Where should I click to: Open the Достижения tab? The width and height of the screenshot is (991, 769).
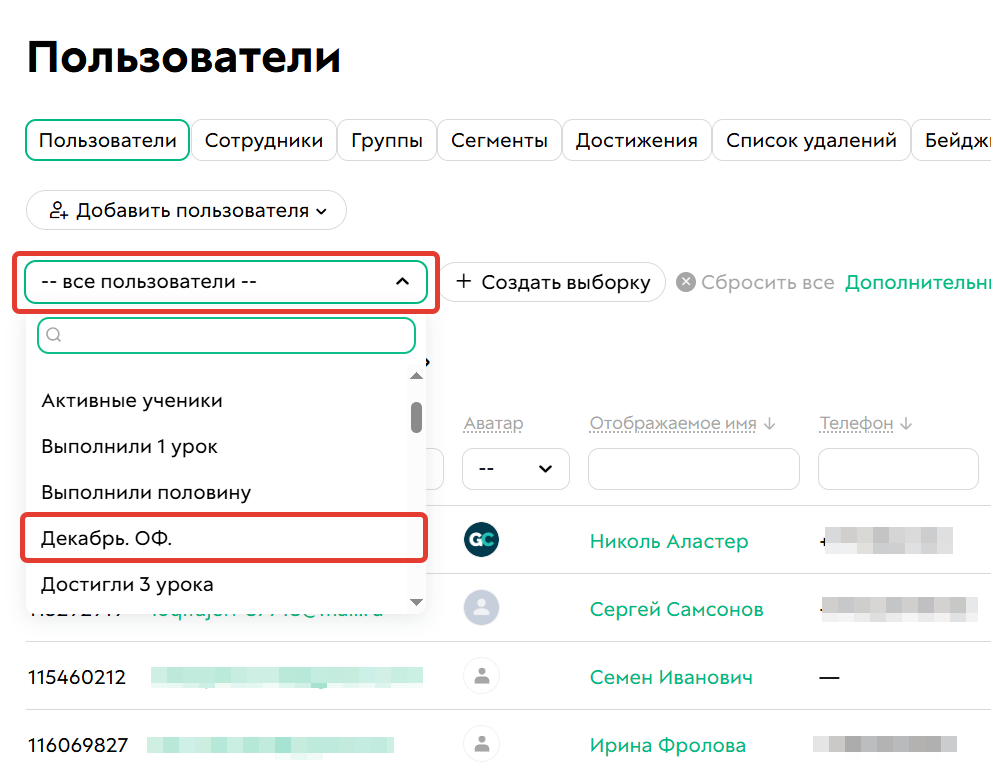637,140
